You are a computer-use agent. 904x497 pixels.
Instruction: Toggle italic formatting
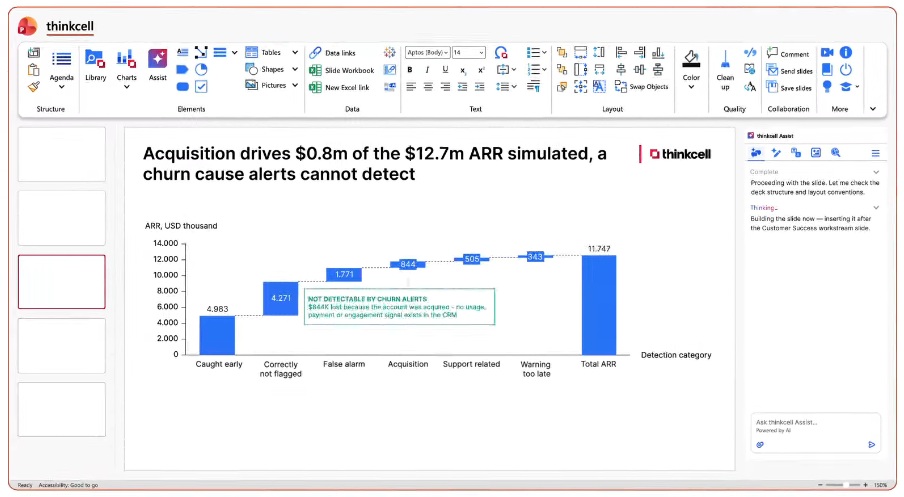[x=427, y=70]
